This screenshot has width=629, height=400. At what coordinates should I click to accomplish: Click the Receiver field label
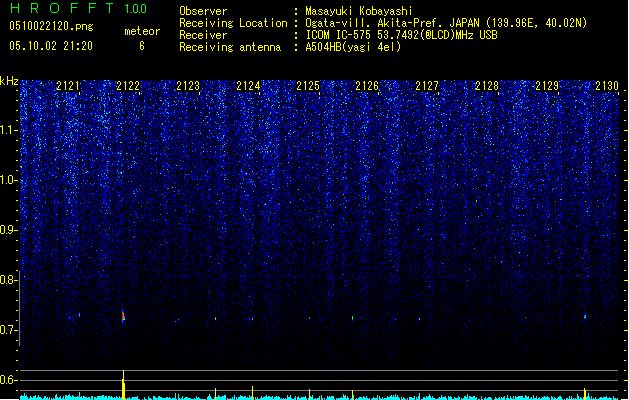point(203,35)
